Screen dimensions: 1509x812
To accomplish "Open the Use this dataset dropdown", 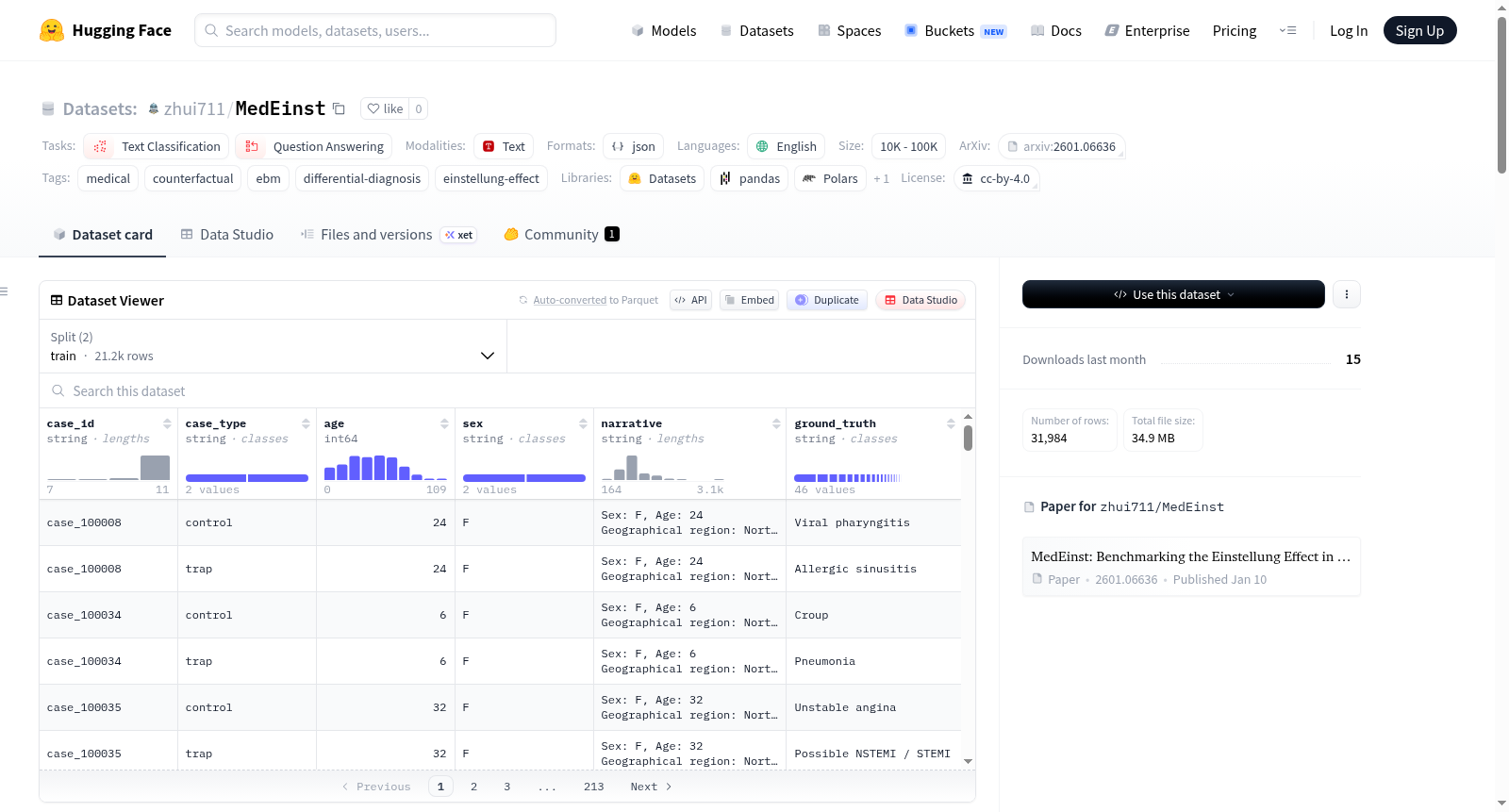I will [1173, 294].
